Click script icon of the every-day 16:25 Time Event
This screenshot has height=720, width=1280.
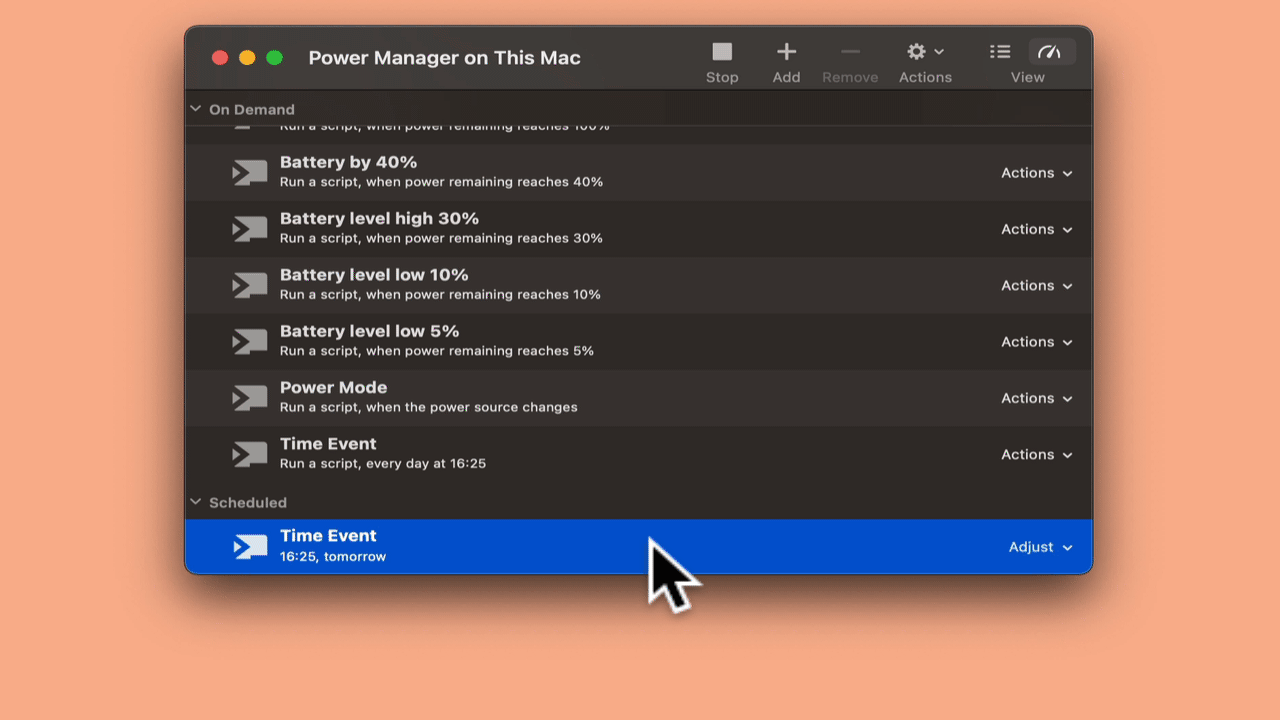250,454
